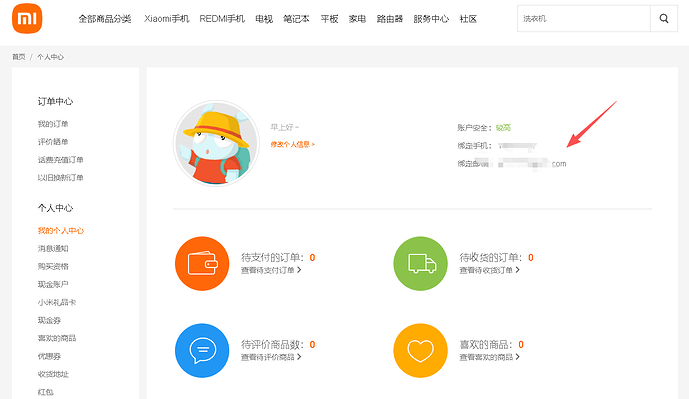
Task: Open 以旧换新订单 in sidebar
Action: 61,178
